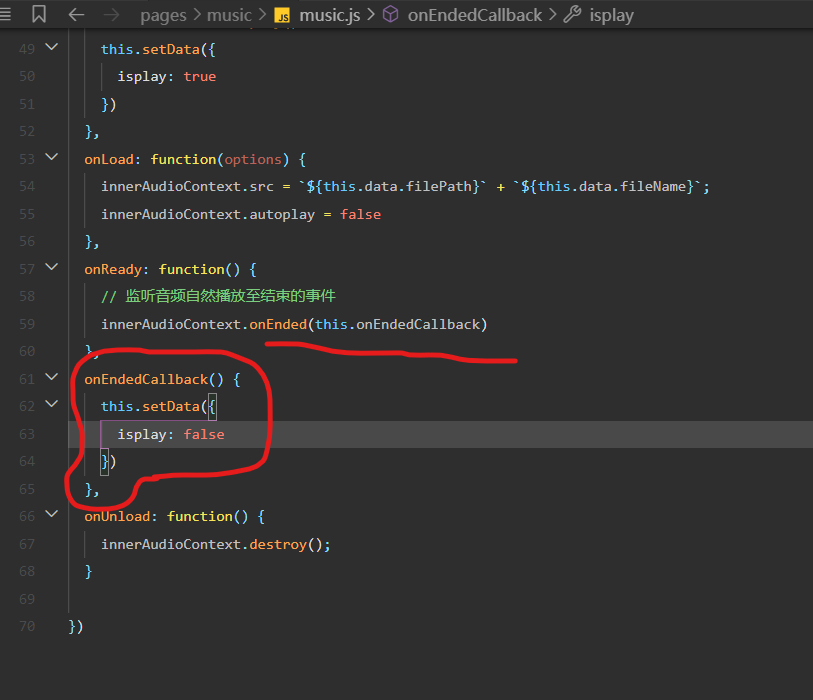Click the bookmark icon in the editor toolbar
The width and height of the screenshot is (813, 700).
39,14
